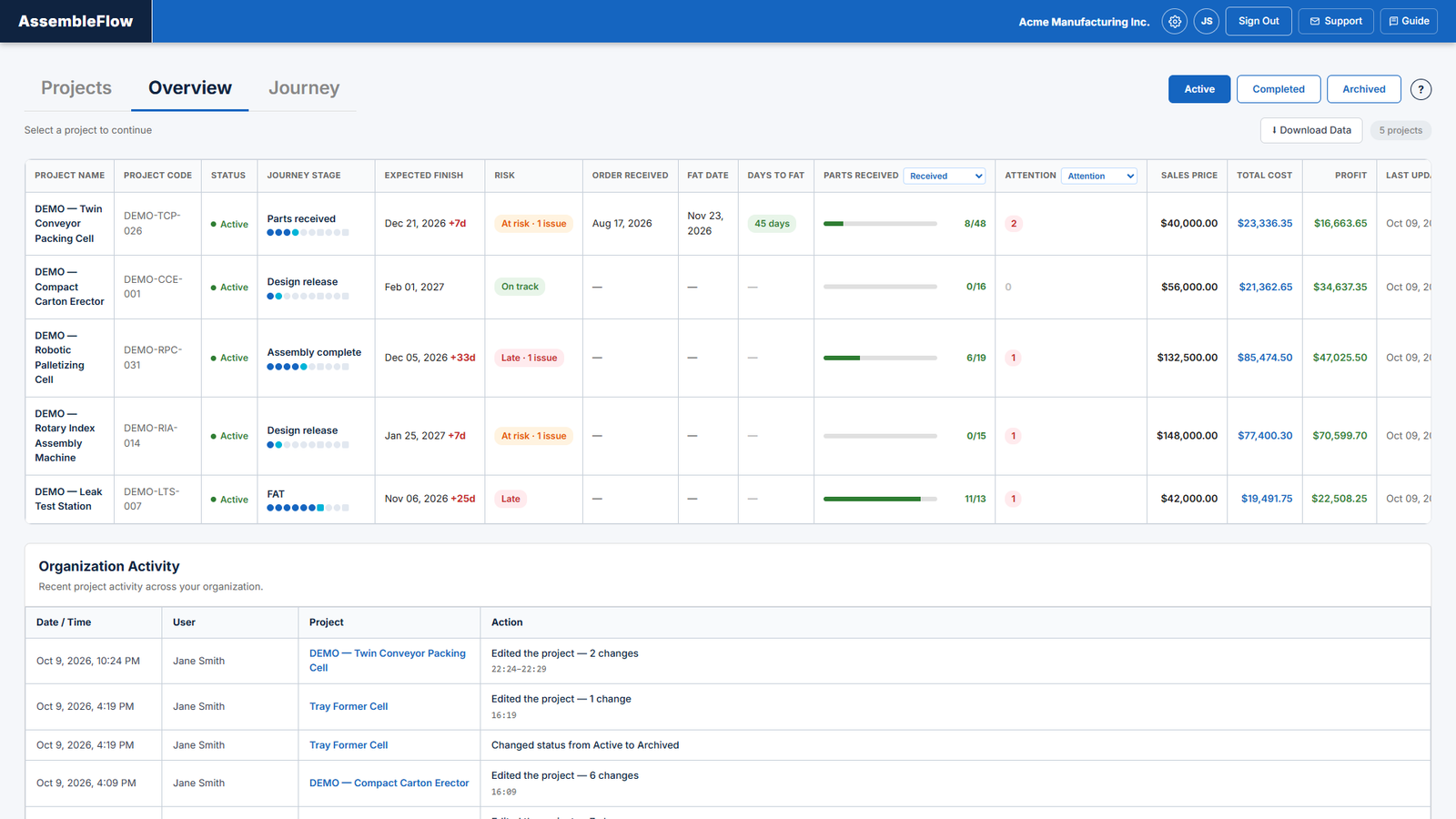Click profit value $70,599.70
Viewport: 1456px width, 819px height.
1340,436
